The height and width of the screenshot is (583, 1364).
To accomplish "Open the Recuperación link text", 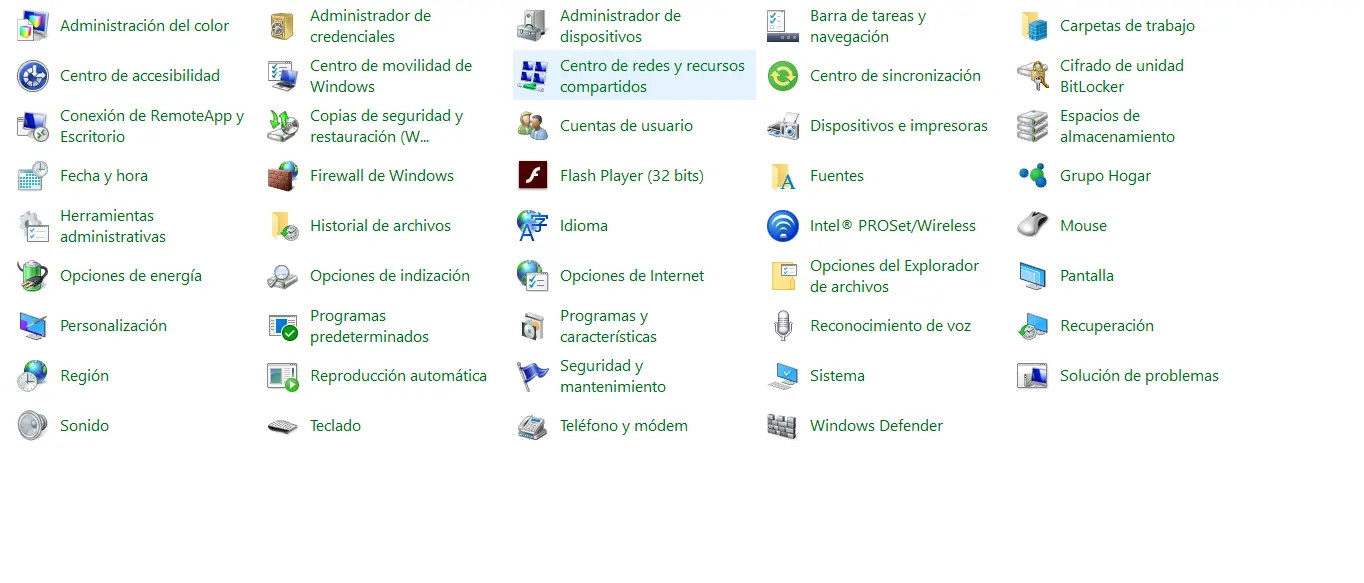I will pos(1107,326).
